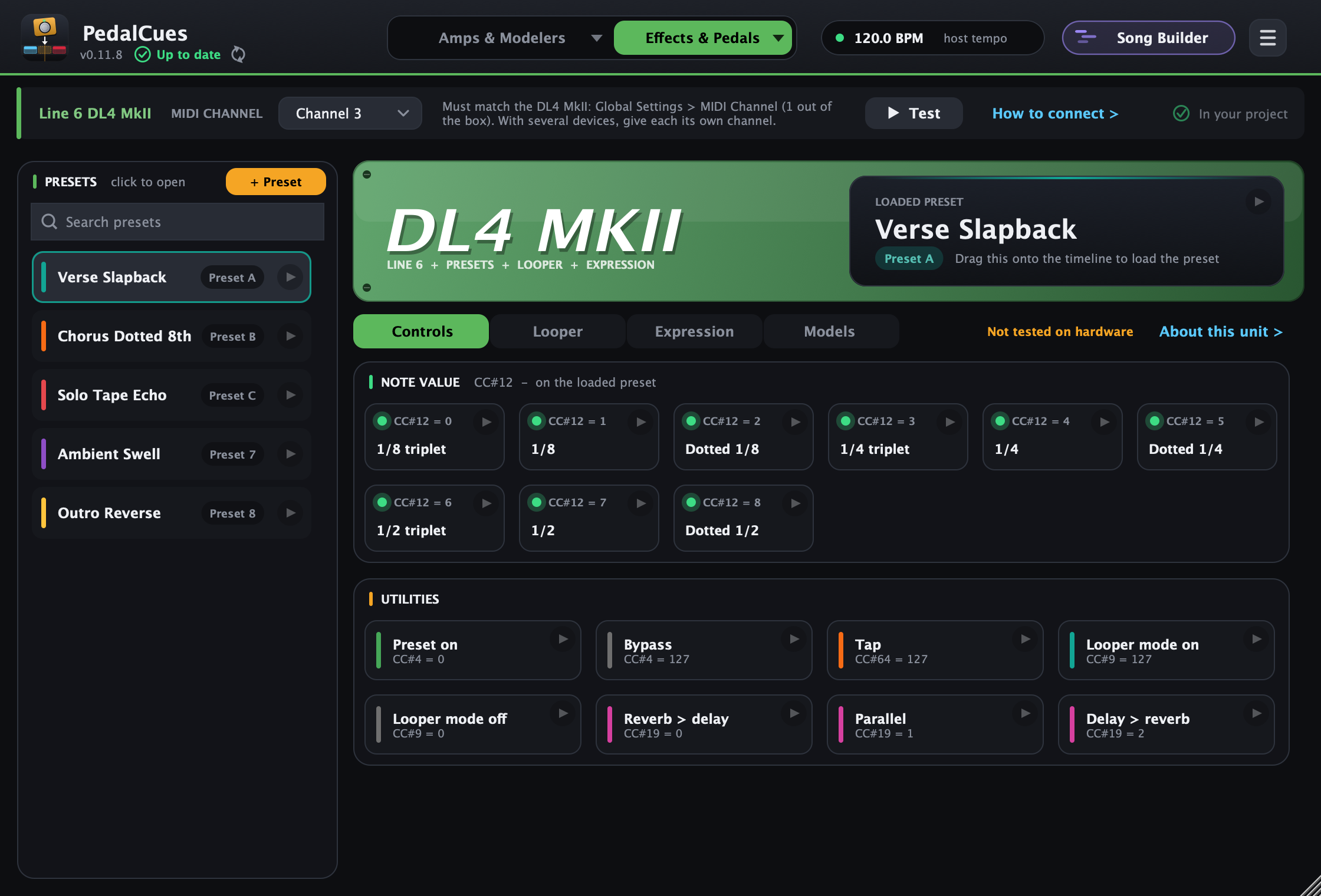This screenshot has height=896, width=1321.
Task: Click the play arrow in Loaded Preset card
Action: [1258, 202]
